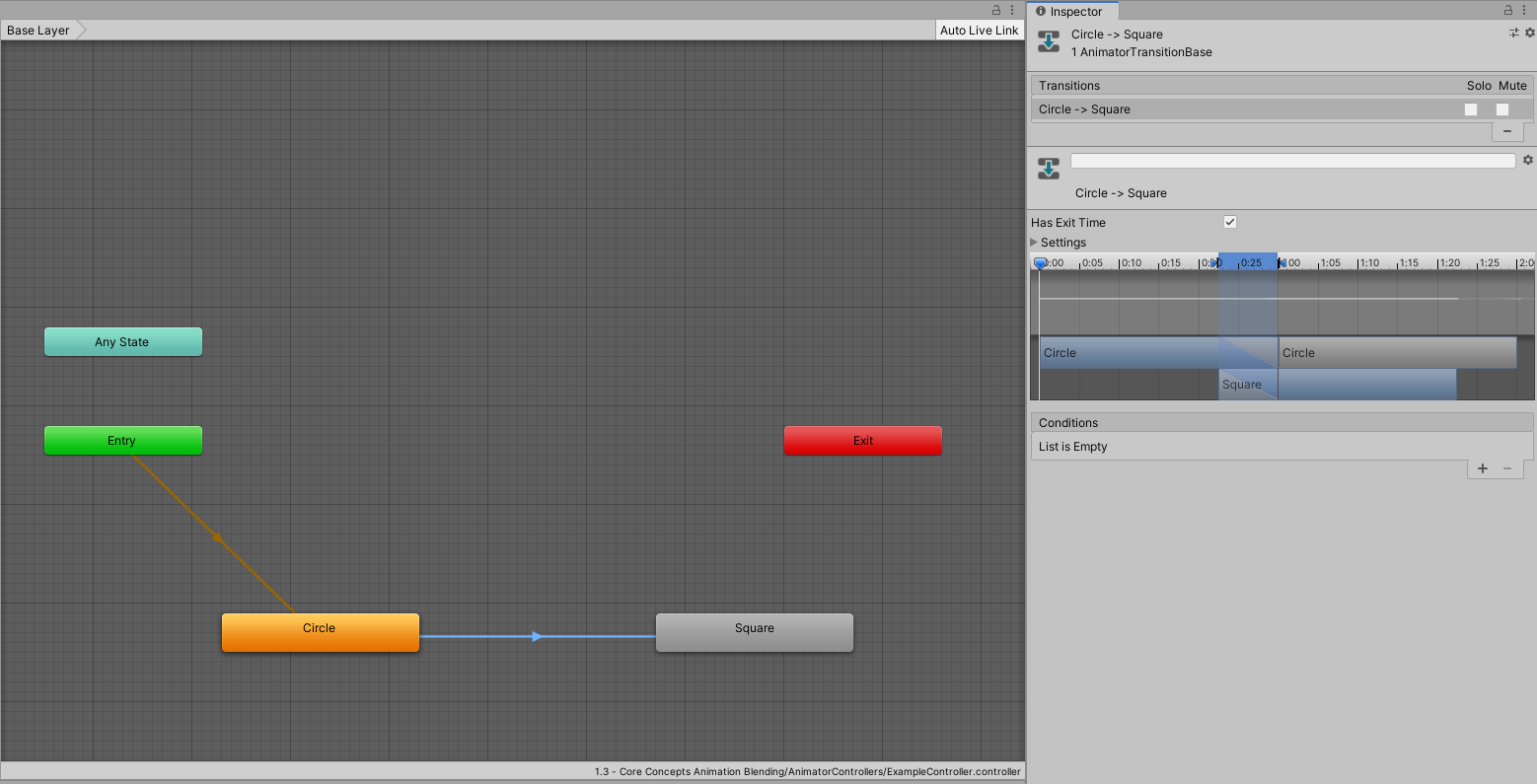Open the preset sliders icon in Inspector header
This screenshot has height=784, width=1537.
click(x=1514, y=33)
